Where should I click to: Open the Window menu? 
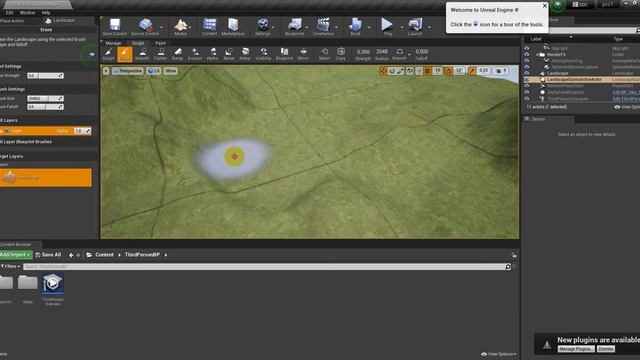[x=27, y=13]
